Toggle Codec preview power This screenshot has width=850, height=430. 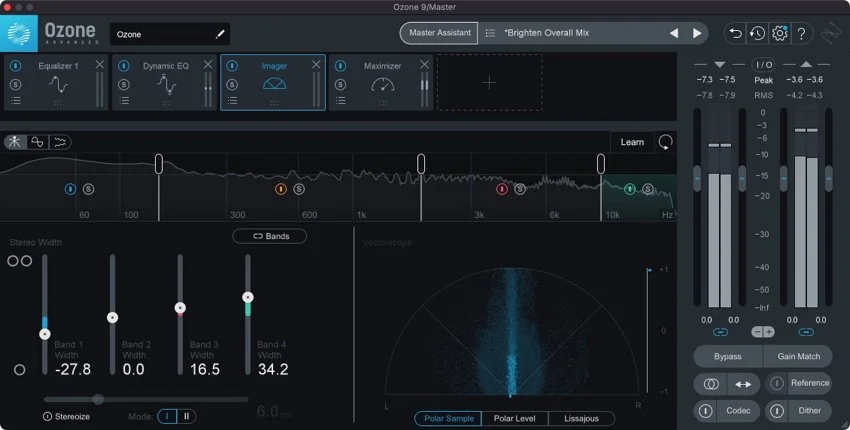tap(705, 411)
